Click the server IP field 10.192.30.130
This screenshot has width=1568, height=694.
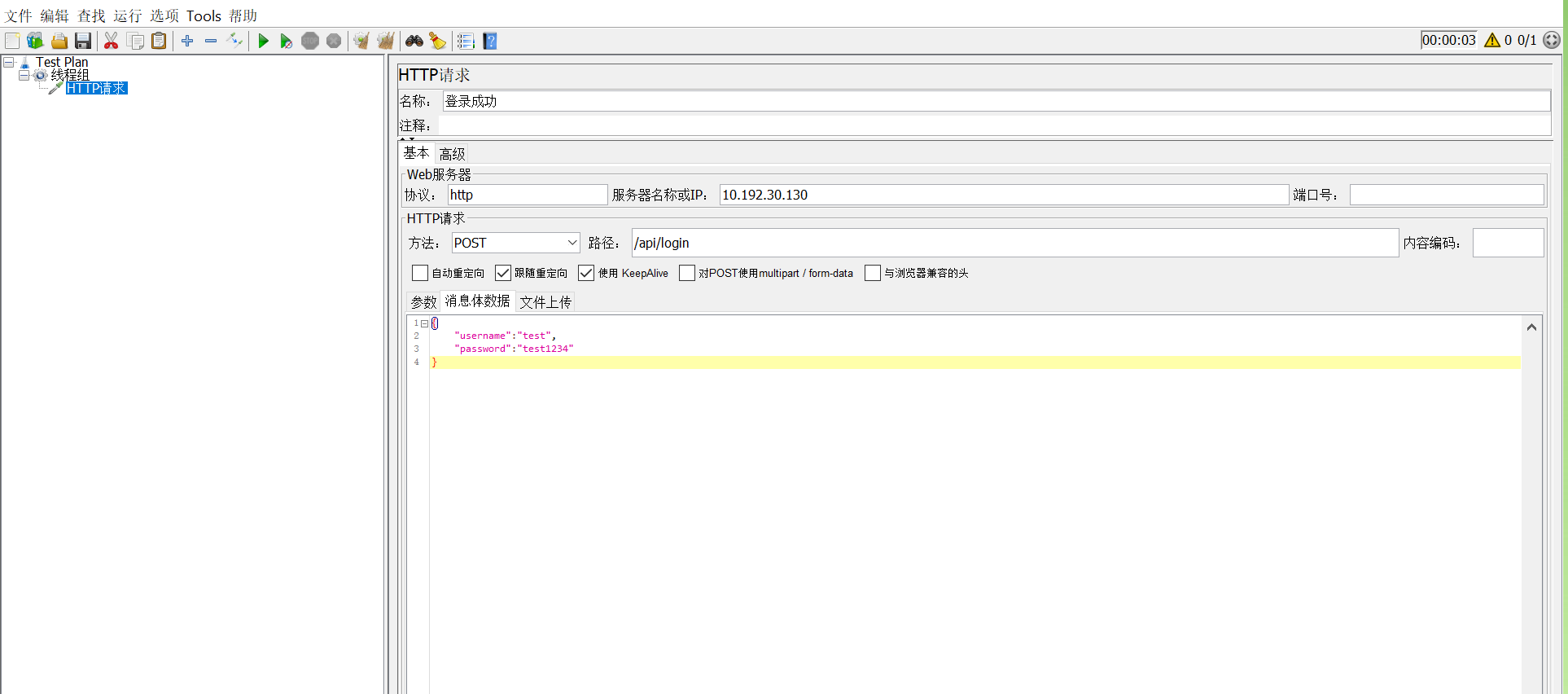(x=1004, y=195)
